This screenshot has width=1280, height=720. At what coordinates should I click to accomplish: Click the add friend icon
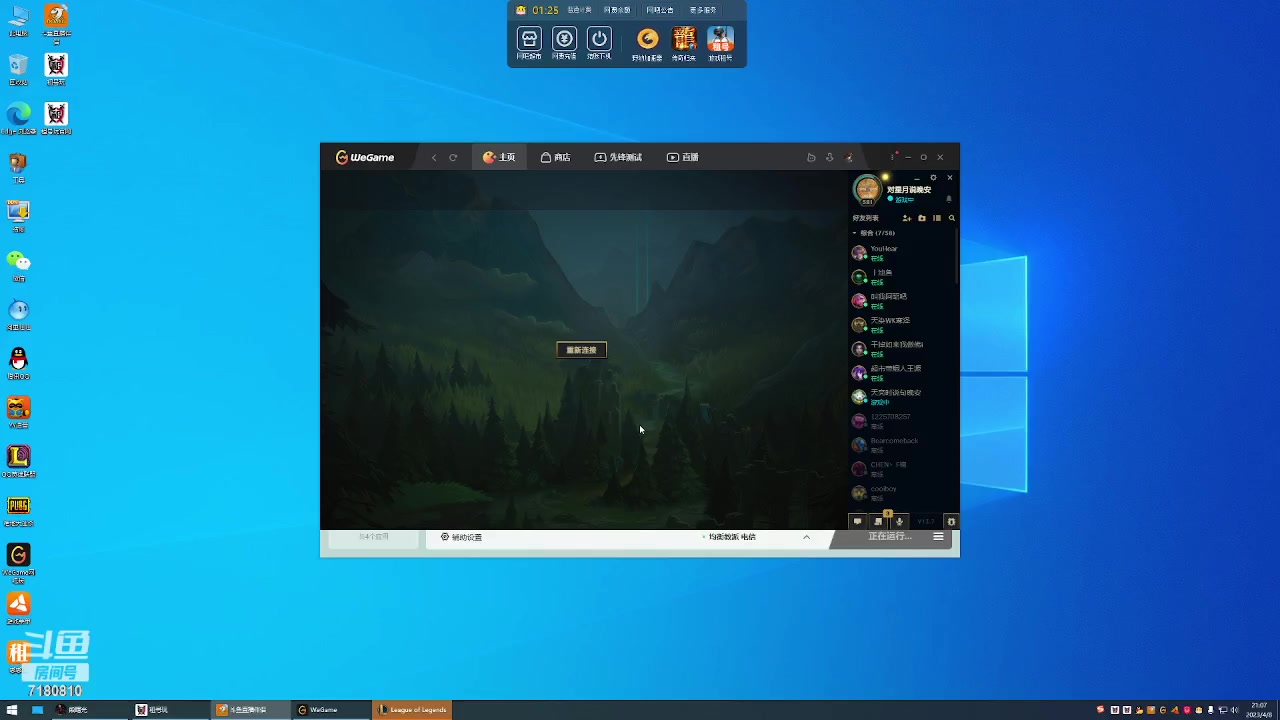click(x=907, y=218)
